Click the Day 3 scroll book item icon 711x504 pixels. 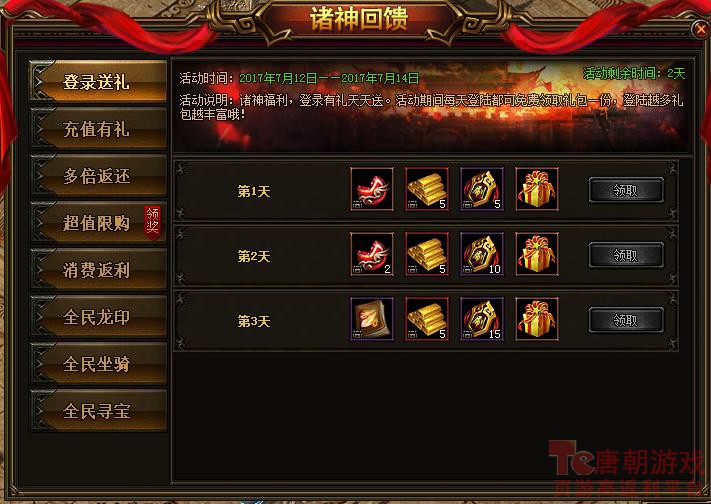372,319
